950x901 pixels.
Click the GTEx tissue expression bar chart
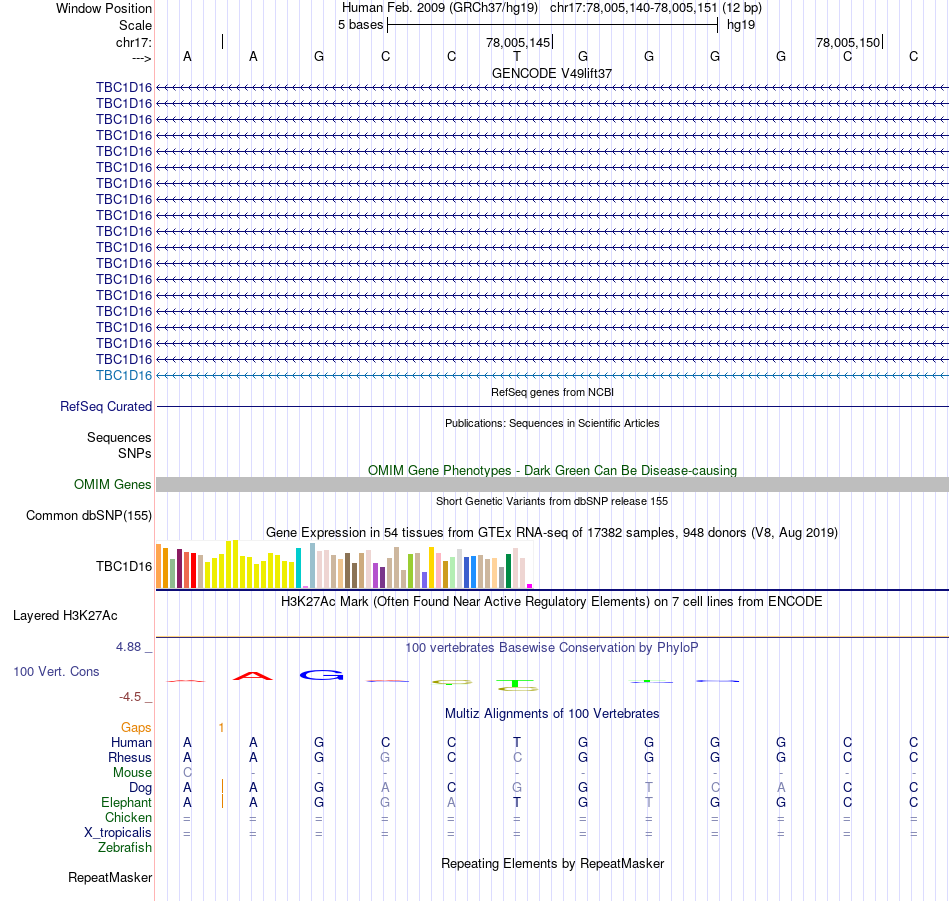point(344,564)
